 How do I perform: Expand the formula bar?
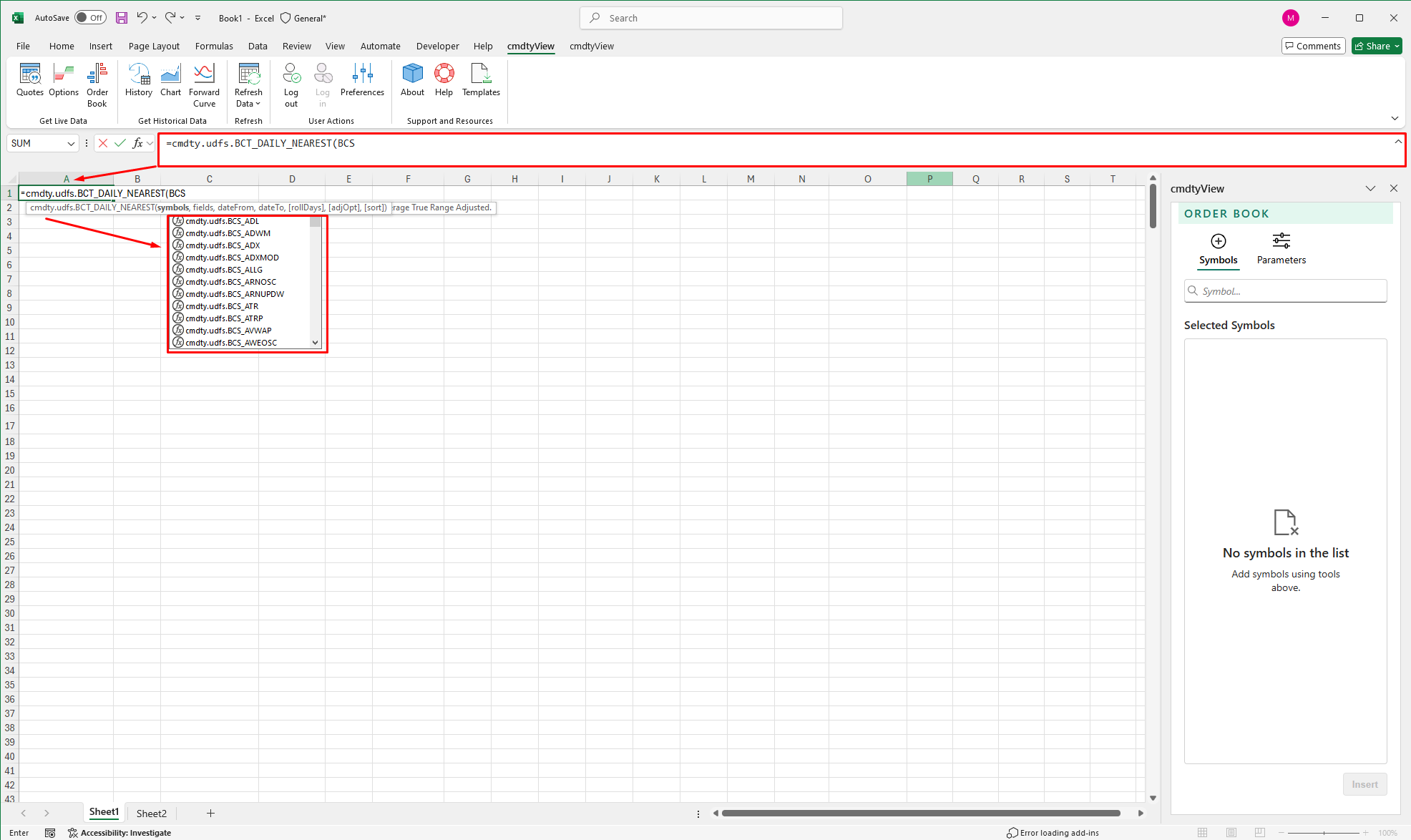click(x=1397, y=142)
